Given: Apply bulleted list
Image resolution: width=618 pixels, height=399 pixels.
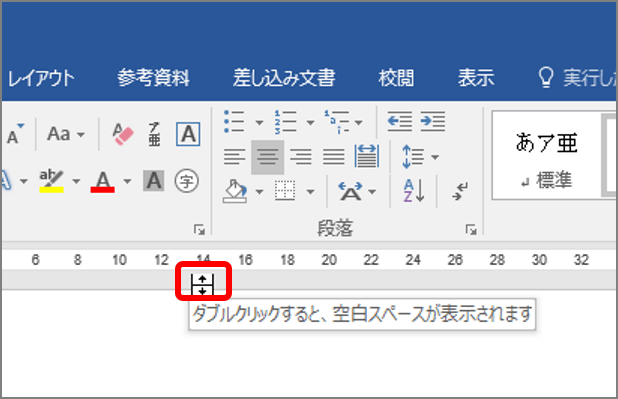Looking at the screenshot, I should (235, 122).
